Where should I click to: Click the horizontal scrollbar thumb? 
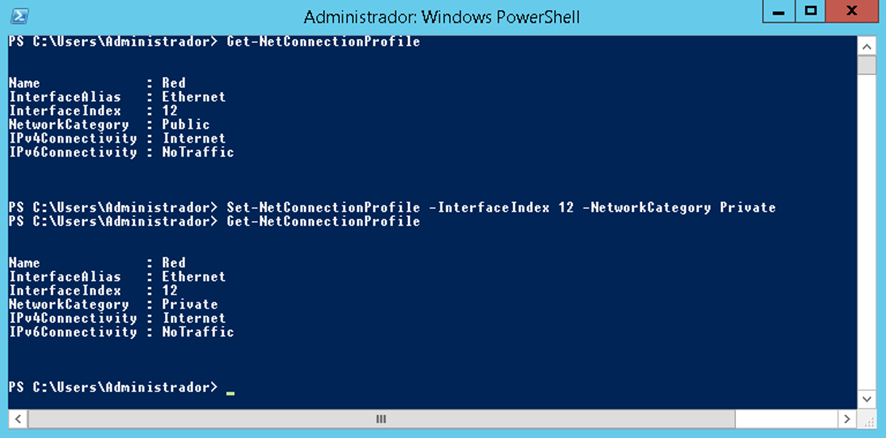pyautogui.click(x=381, y=419)
